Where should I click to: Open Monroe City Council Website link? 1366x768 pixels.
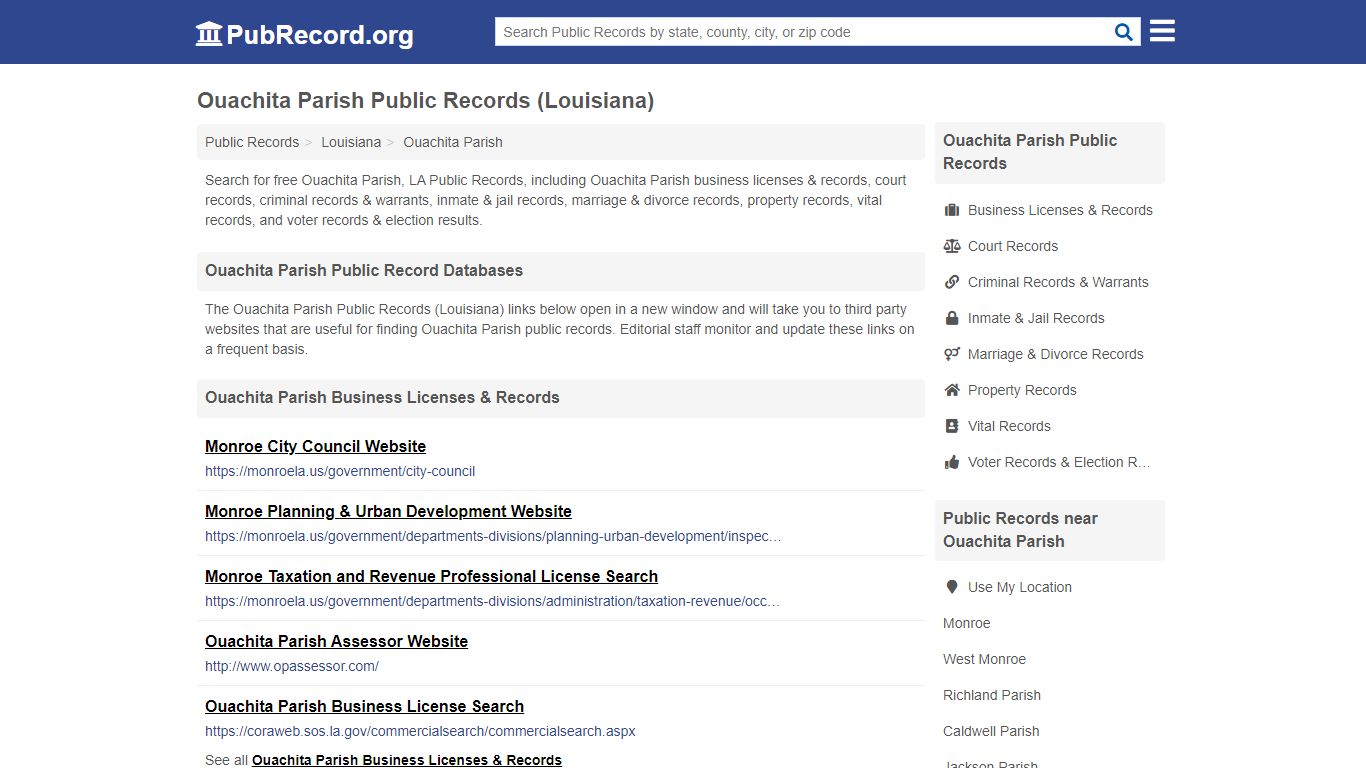315,446
